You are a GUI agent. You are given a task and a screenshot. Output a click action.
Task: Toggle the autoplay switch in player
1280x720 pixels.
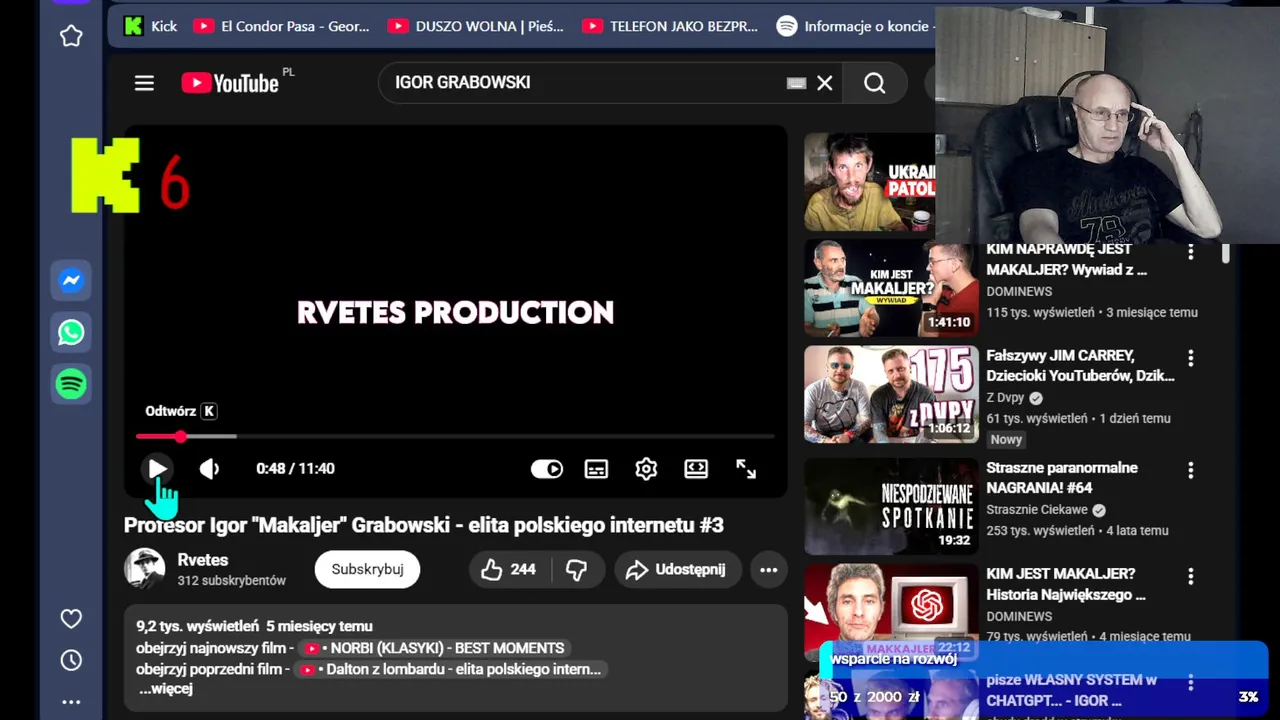[x=547, y=469]
